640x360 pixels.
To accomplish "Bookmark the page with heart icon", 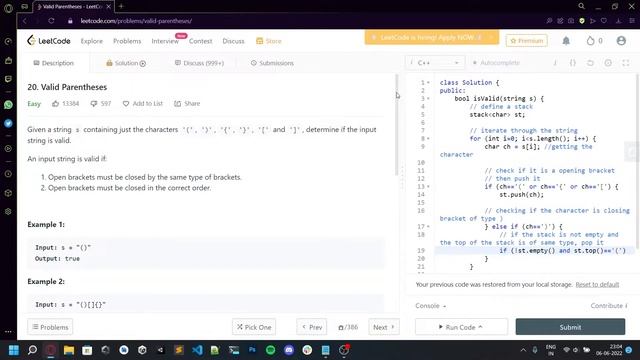I will click(604, 21).
